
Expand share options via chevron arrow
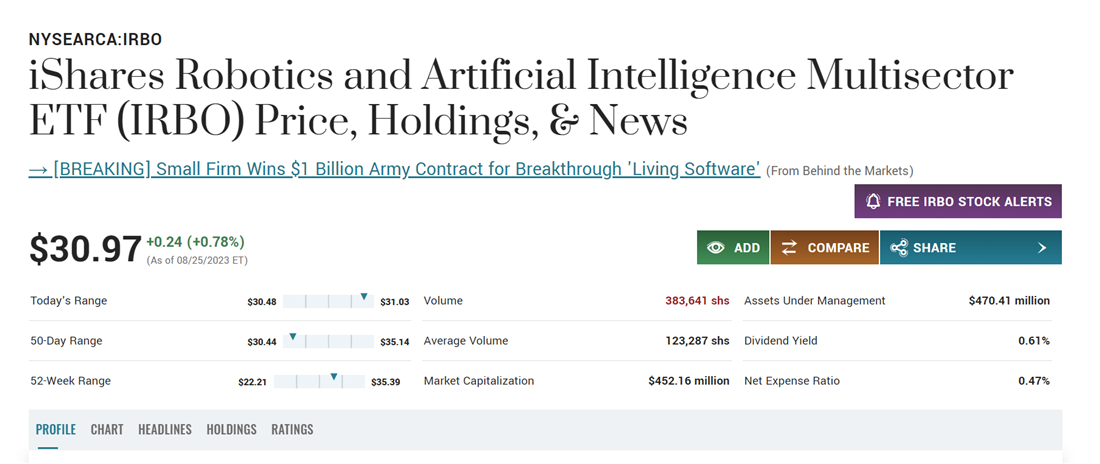(1042, 248)
